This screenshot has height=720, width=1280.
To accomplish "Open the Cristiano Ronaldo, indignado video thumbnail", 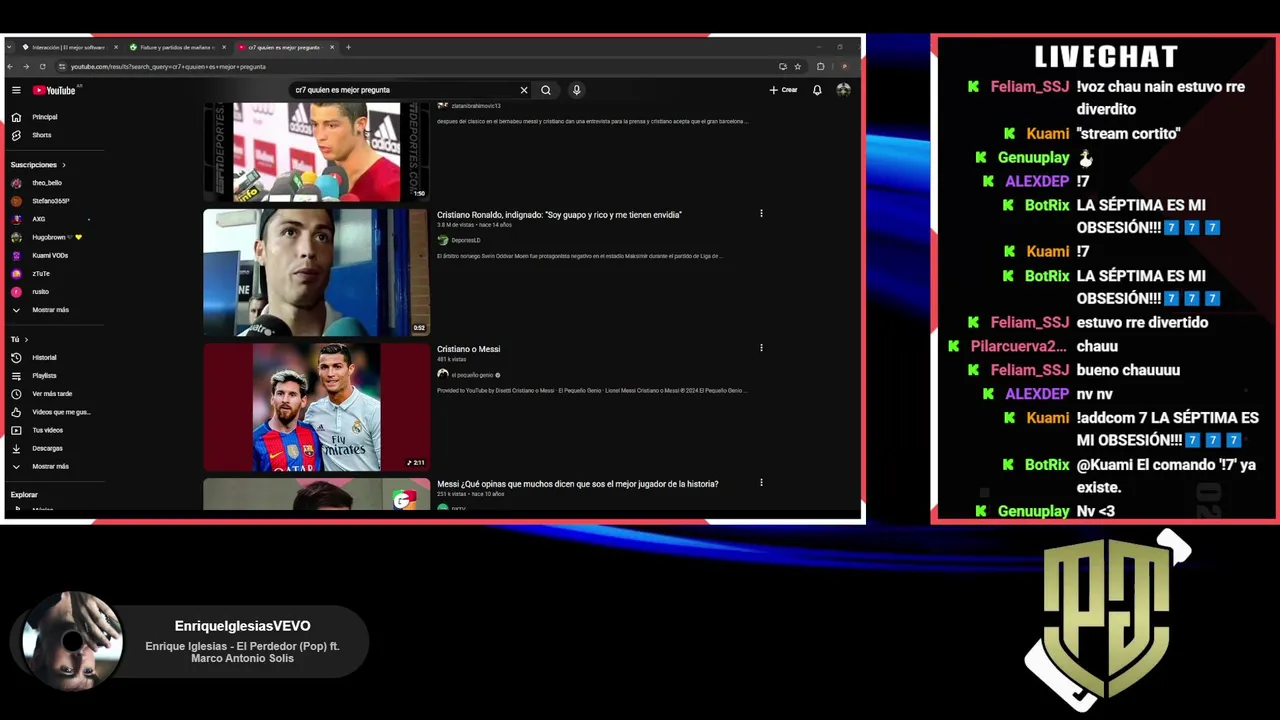I will coord(316,272).
